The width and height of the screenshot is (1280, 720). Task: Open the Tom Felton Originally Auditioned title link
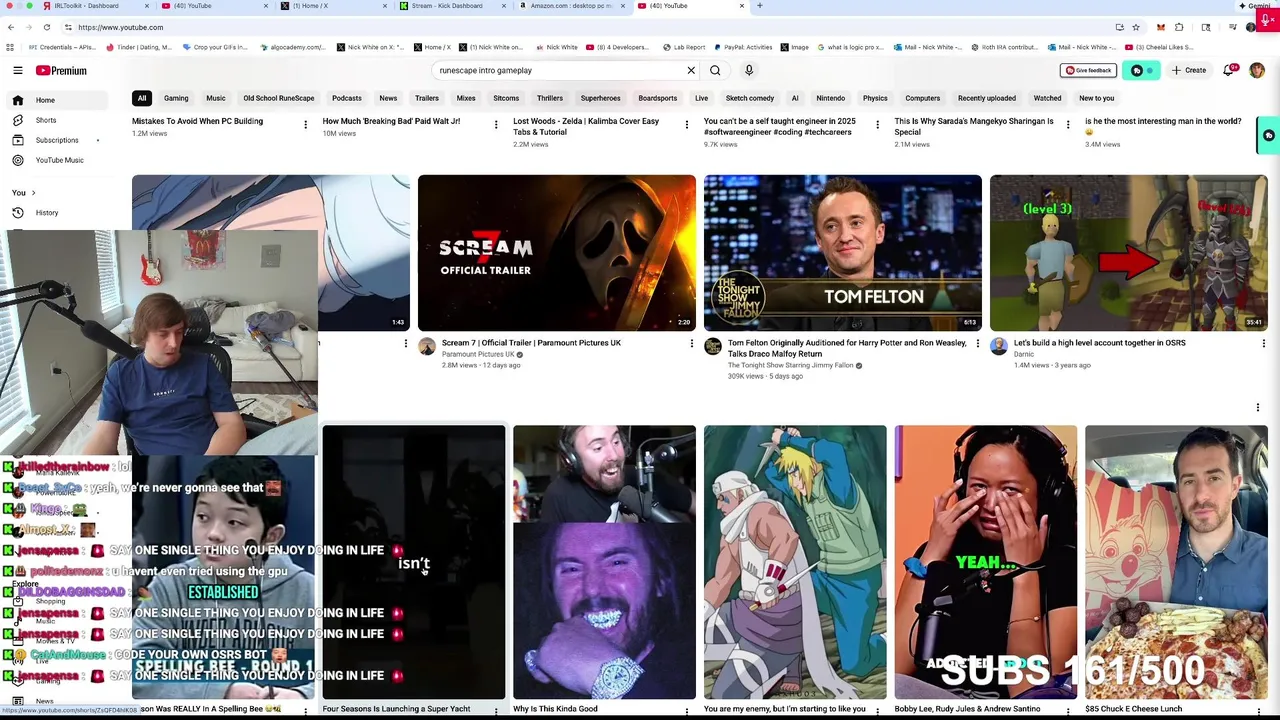(x=847, y=348)
